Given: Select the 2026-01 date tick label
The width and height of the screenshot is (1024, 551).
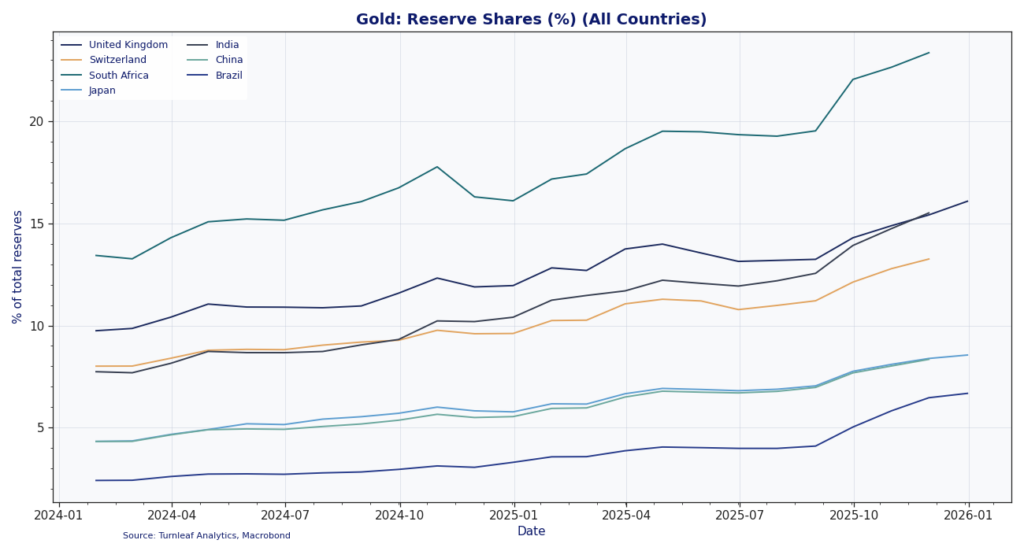Looking at the screenshot, I should coord(967,516).
